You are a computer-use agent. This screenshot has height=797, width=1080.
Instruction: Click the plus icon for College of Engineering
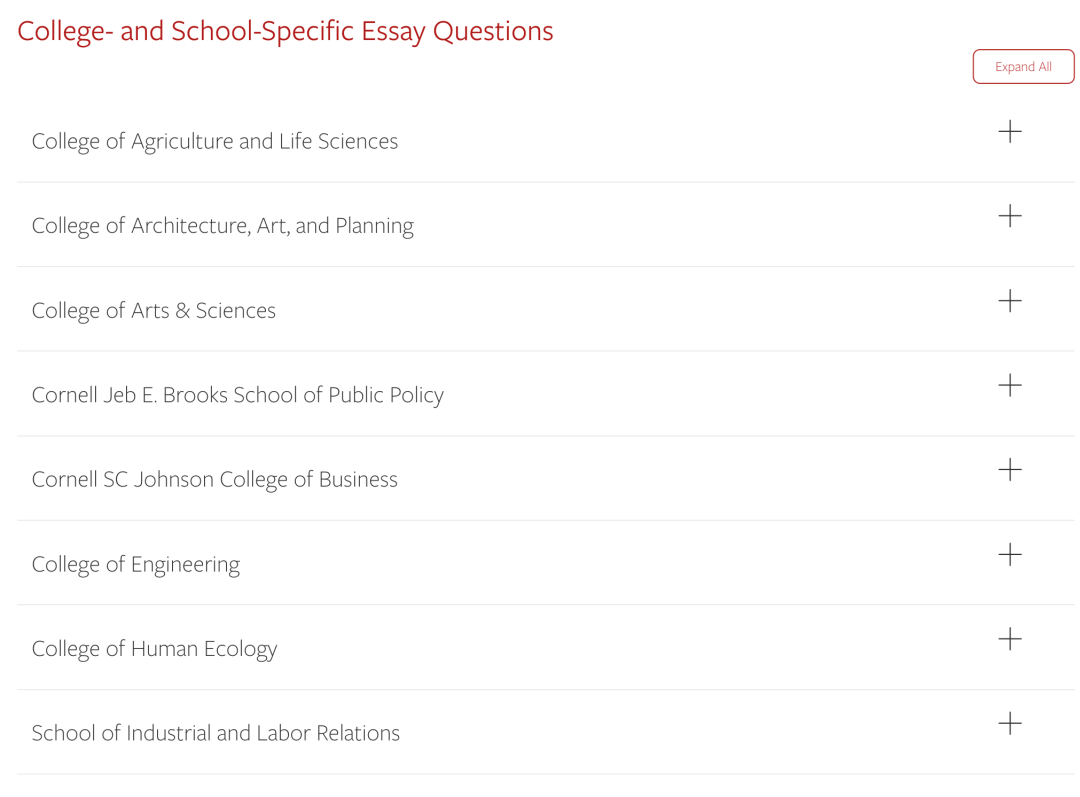coord(1010,554)
